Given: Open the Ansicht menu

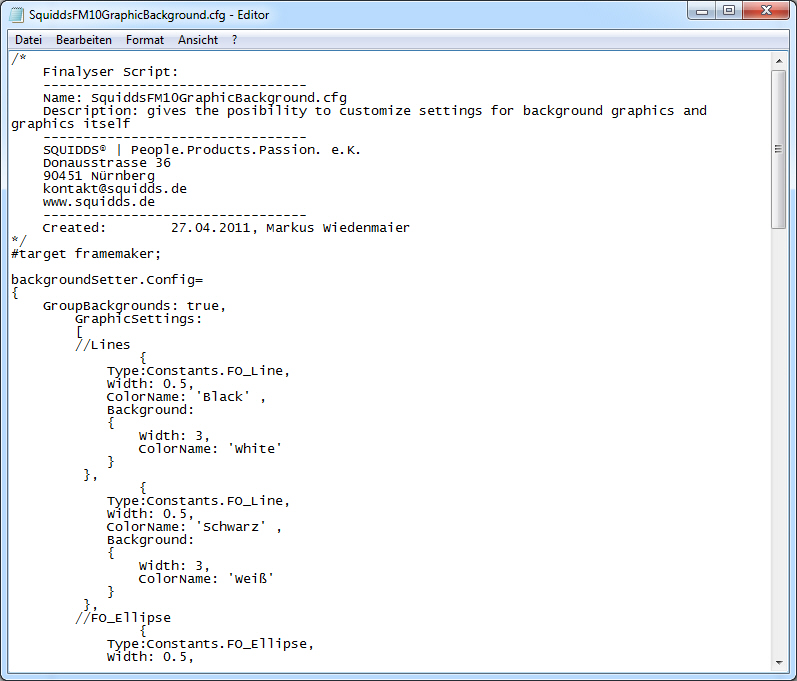Looking at the screenshot, I should pyautogui.click(x=198, y=40).
